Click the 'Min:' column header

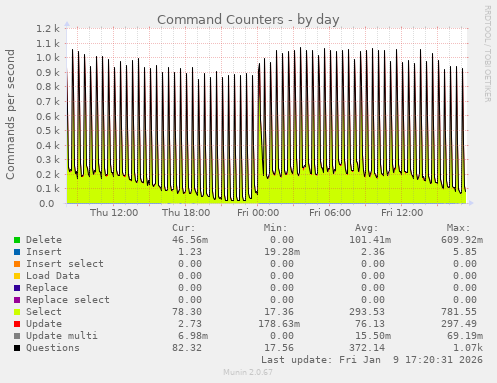[275, 228]
